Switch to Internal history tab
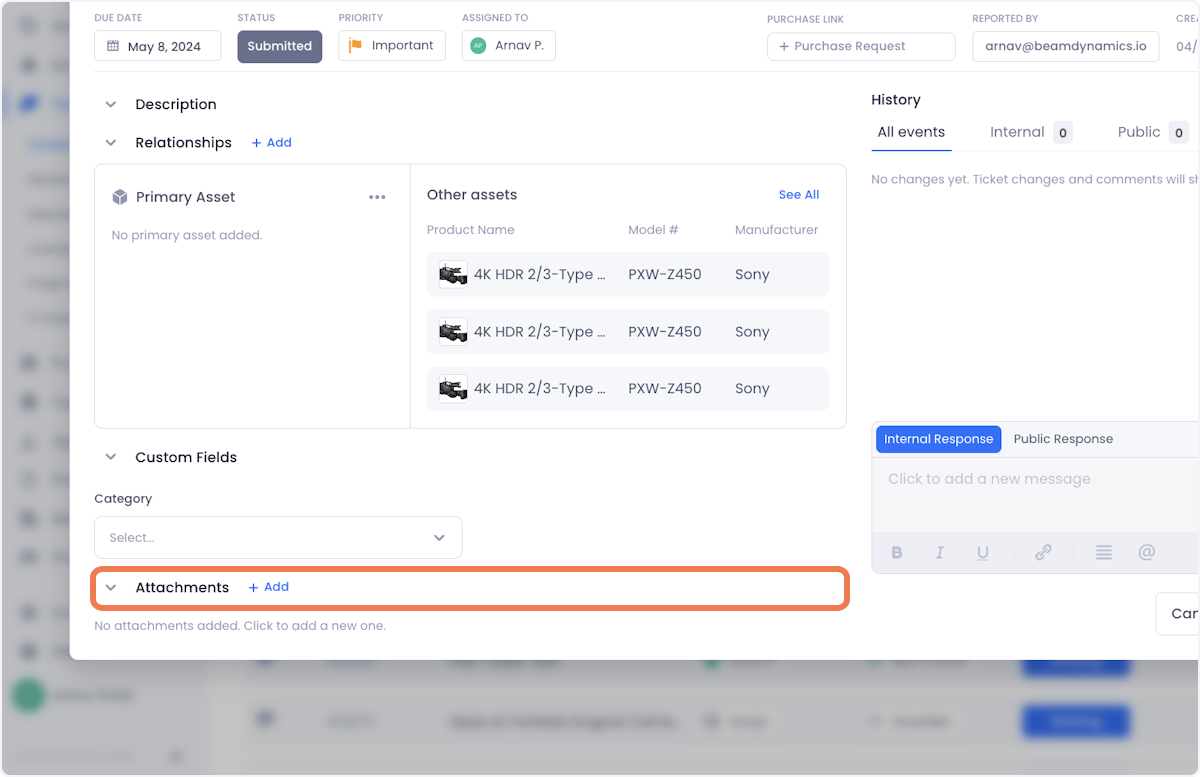Viewport: 1200px width, 777px height. tap(1031, 132)
